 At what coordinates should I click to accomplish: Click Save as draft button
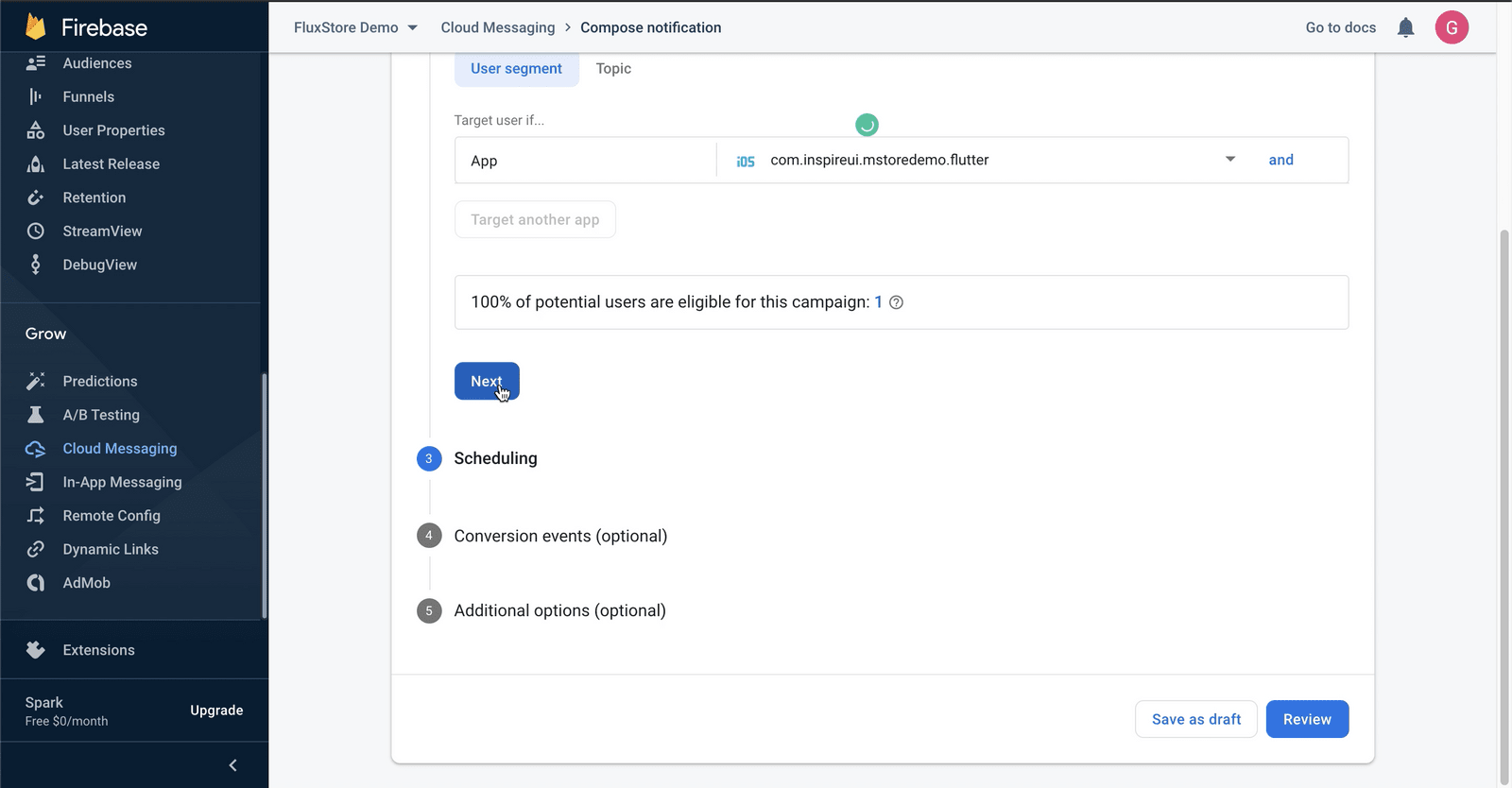(x=1195, y=719)
